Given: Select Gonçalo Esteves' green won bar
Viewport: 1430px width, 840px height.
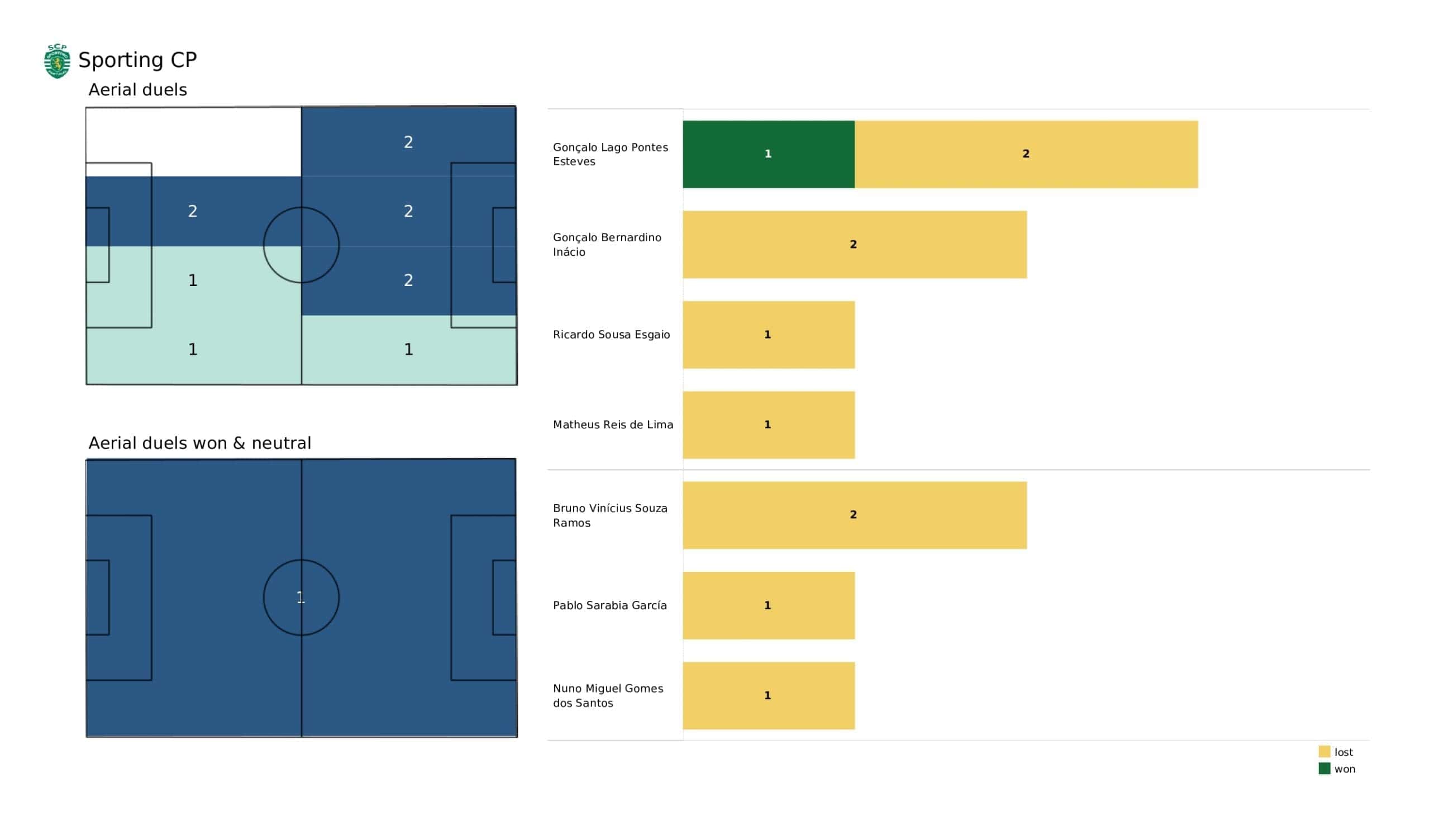Looking at the screenshot, I should [x=768, y=154].
